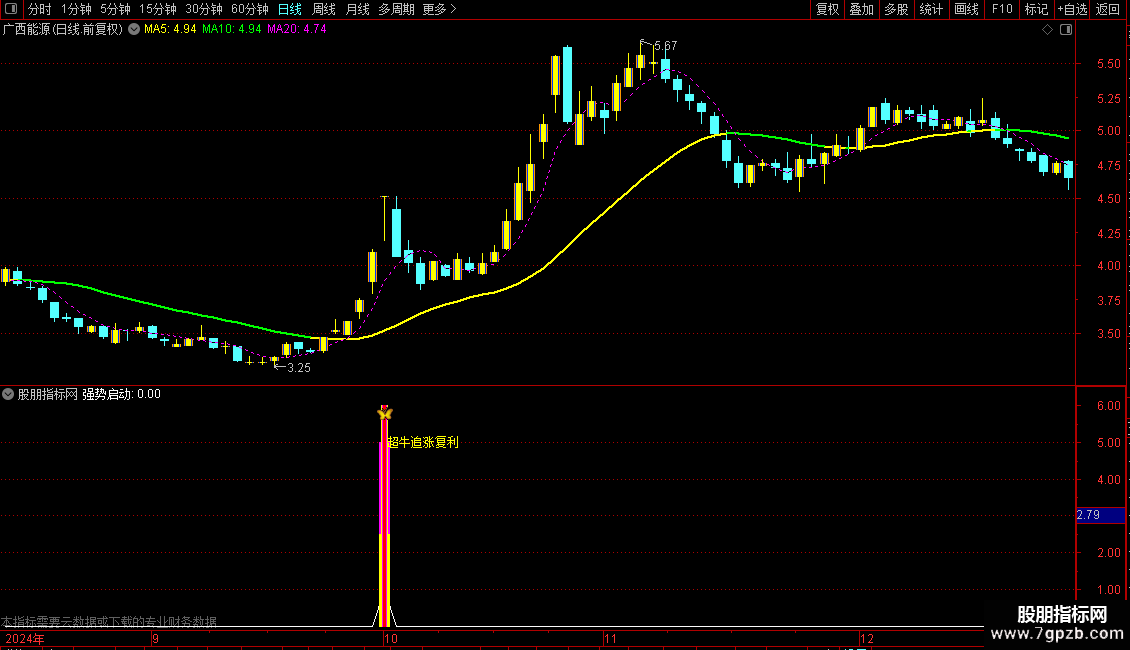Click the 5.50 price axis label
The width and height of the screenshot is (1130, 650).
(x=1108, y=64)
